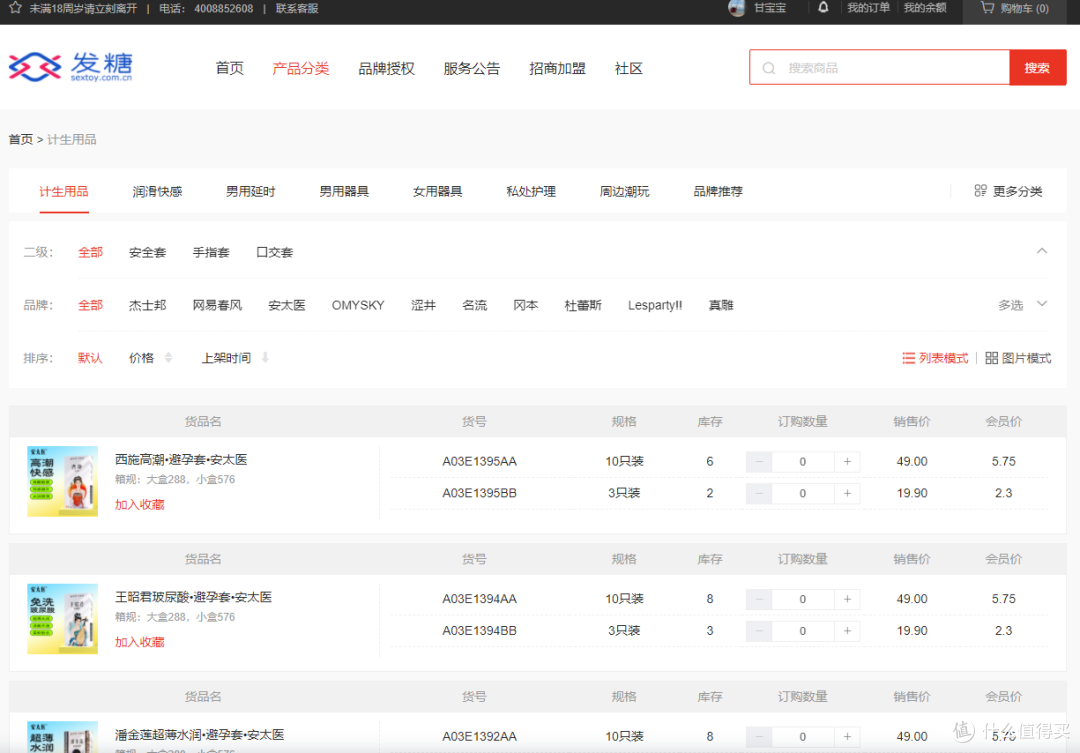The width and height of the screenshot is (1080, 753).
Task: Select the 男用器具 category tab
Action: click(x=344, y=192)
